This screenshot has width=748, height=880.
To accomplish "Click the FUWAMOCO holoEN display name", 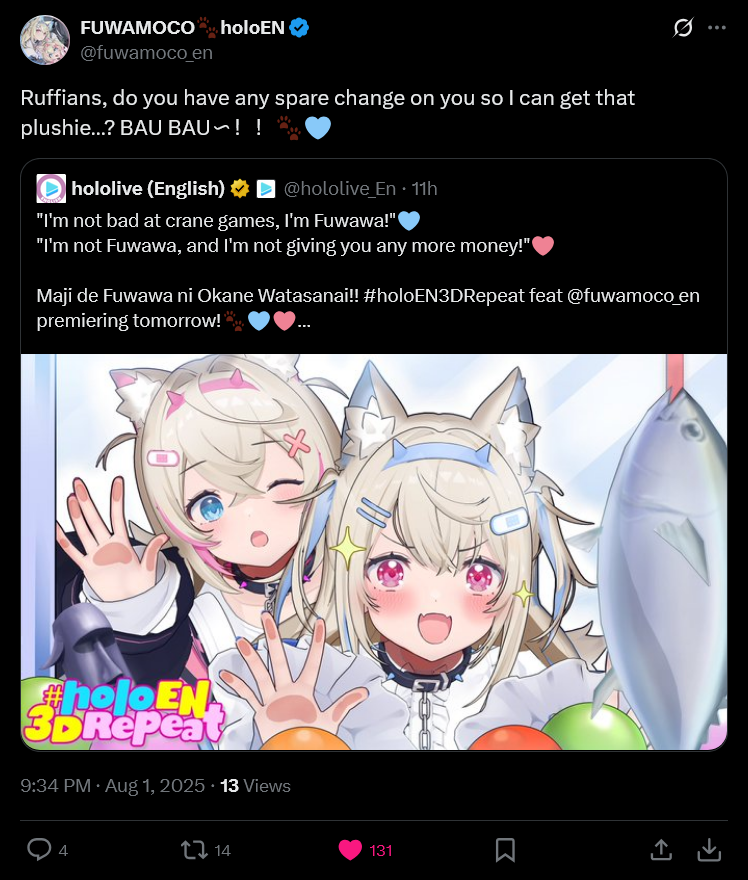I will coord(182,28).
